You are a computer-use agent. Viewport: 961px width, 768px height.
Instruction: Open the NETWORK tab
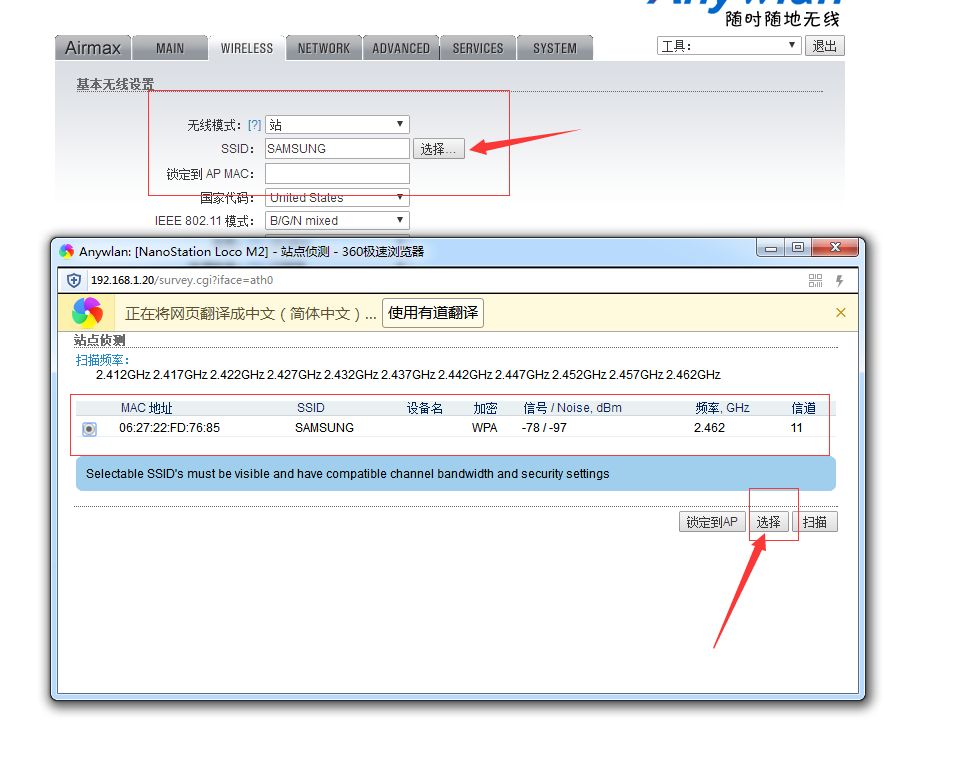point(324,48)
